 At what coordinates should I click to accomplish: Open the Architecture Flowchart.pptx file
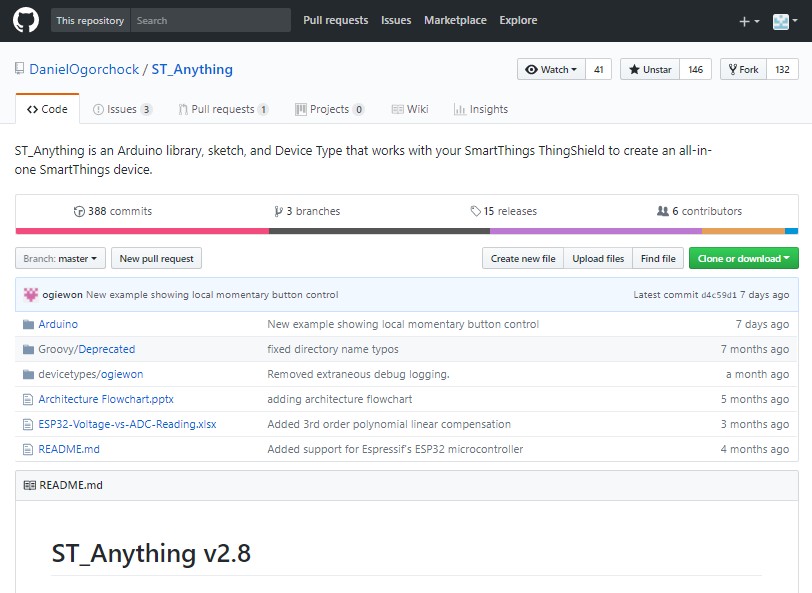[x=106, y=399]
